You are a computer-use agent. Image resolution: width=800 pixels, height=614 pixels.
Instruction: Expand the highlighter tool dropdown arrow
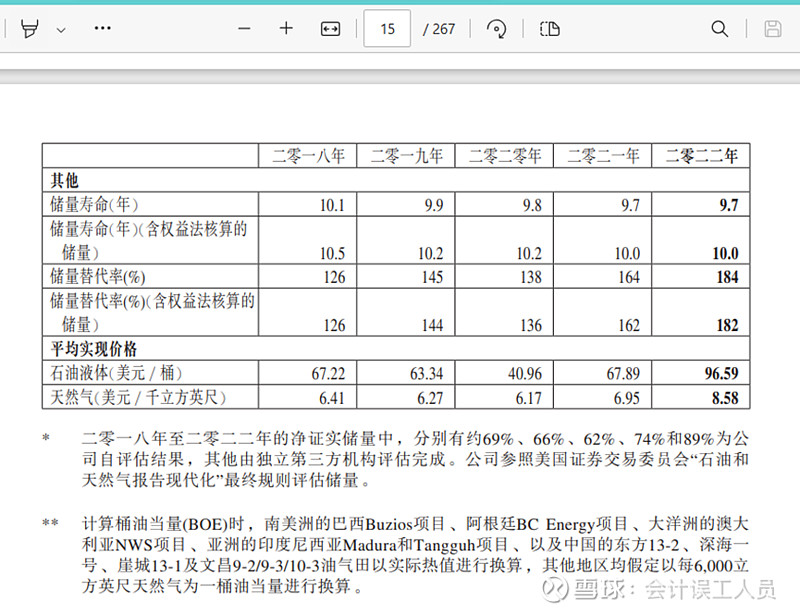coord(61,30)
